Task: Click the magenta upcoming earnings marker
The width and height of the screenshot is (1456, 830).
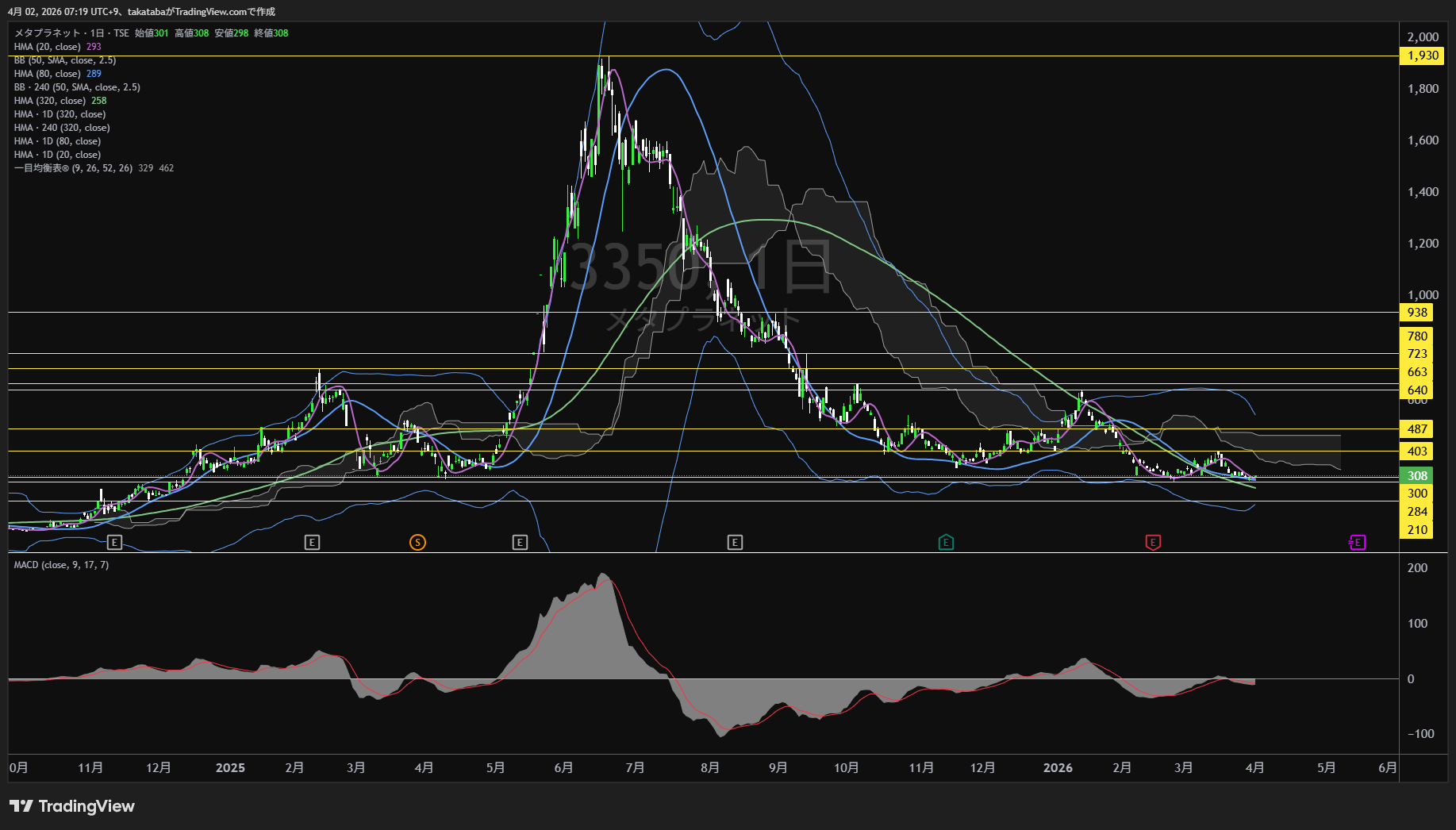Action: (x=1357, y=543)
